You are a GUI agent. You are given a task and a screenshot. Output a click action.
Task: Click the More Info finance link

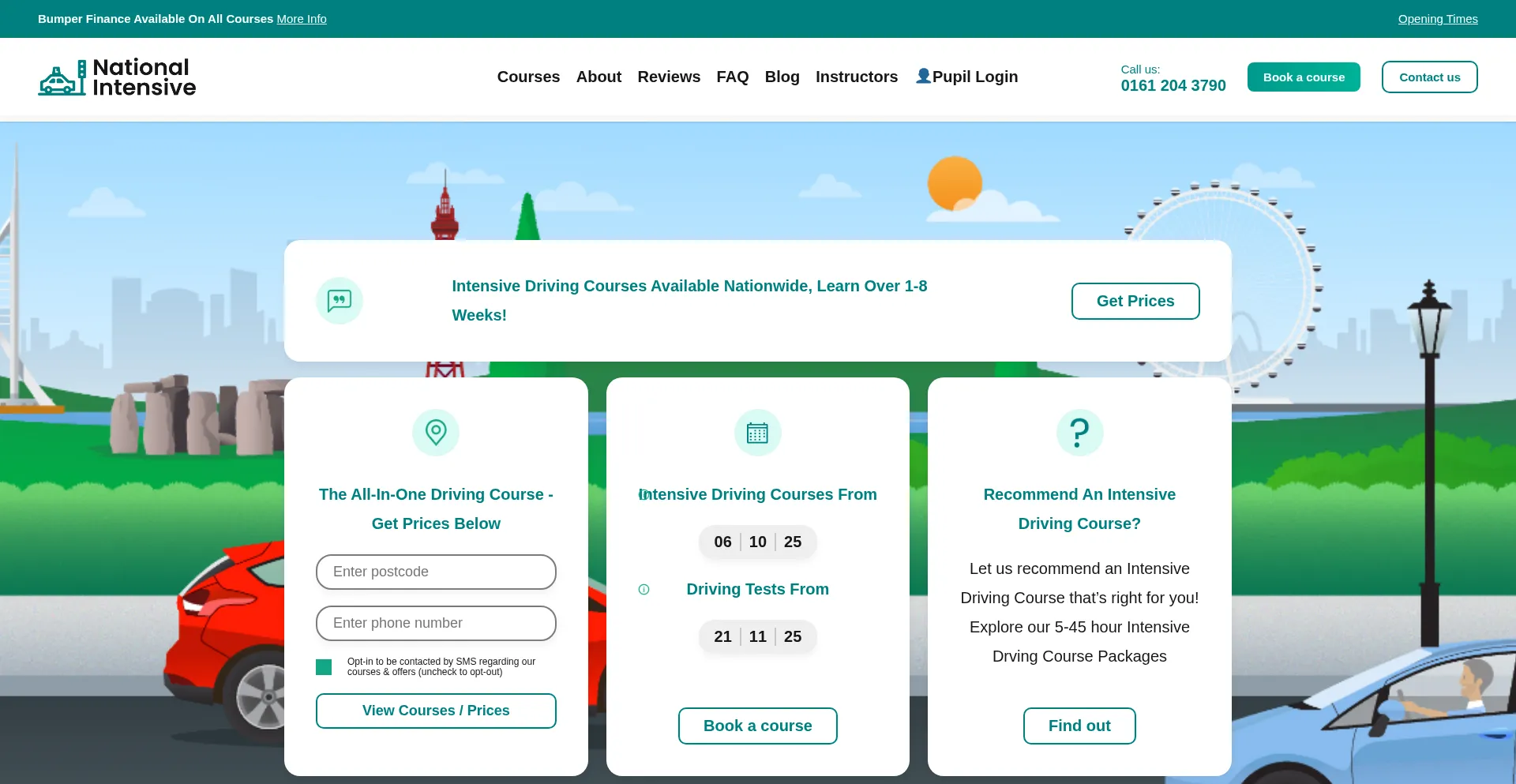click(302, 19)
